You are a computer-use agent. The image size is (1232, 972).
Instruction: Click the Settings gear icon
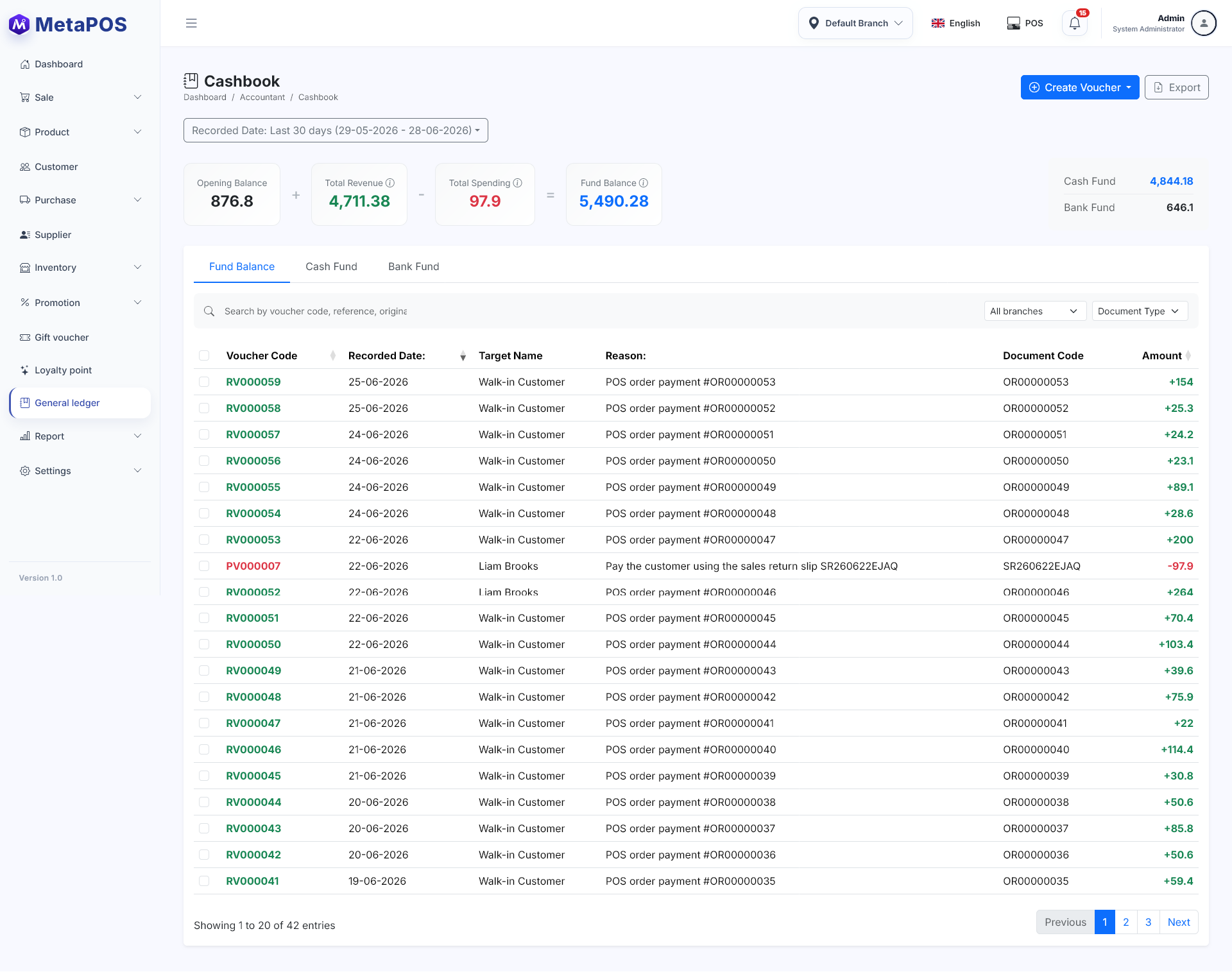point(25,471)
